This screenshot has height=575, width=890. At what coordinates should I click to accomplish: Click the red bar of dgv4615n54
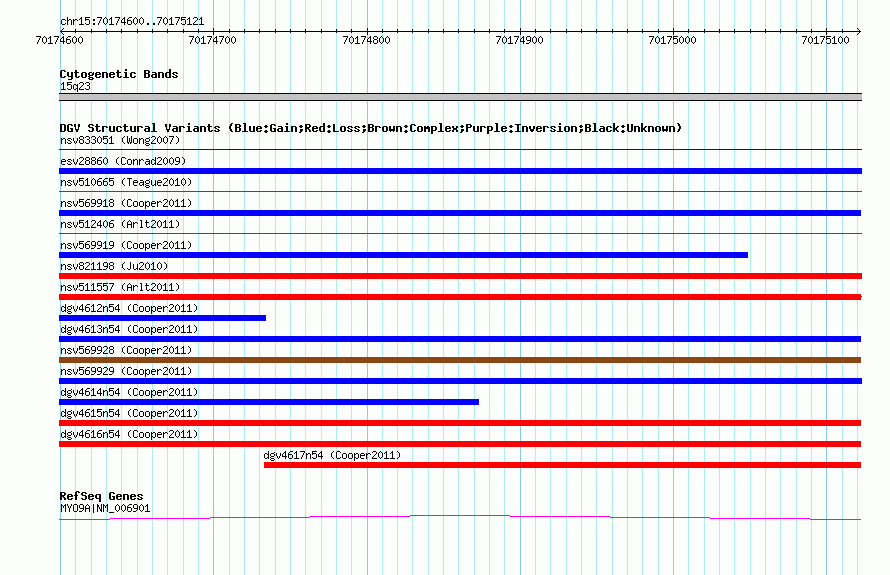[x=460, y=423]
